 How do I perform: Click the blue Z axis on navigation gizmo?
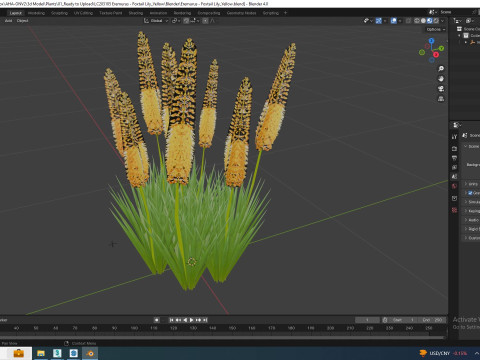[x=432, y=41]
